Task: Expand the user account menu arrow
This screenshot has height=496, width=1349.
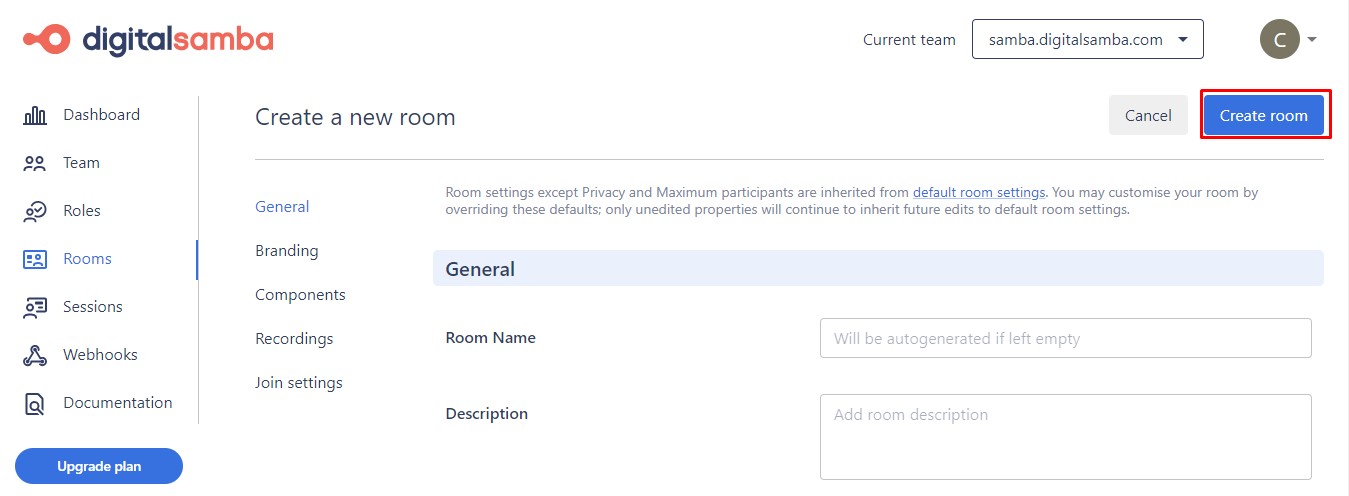Action: 1312,40
